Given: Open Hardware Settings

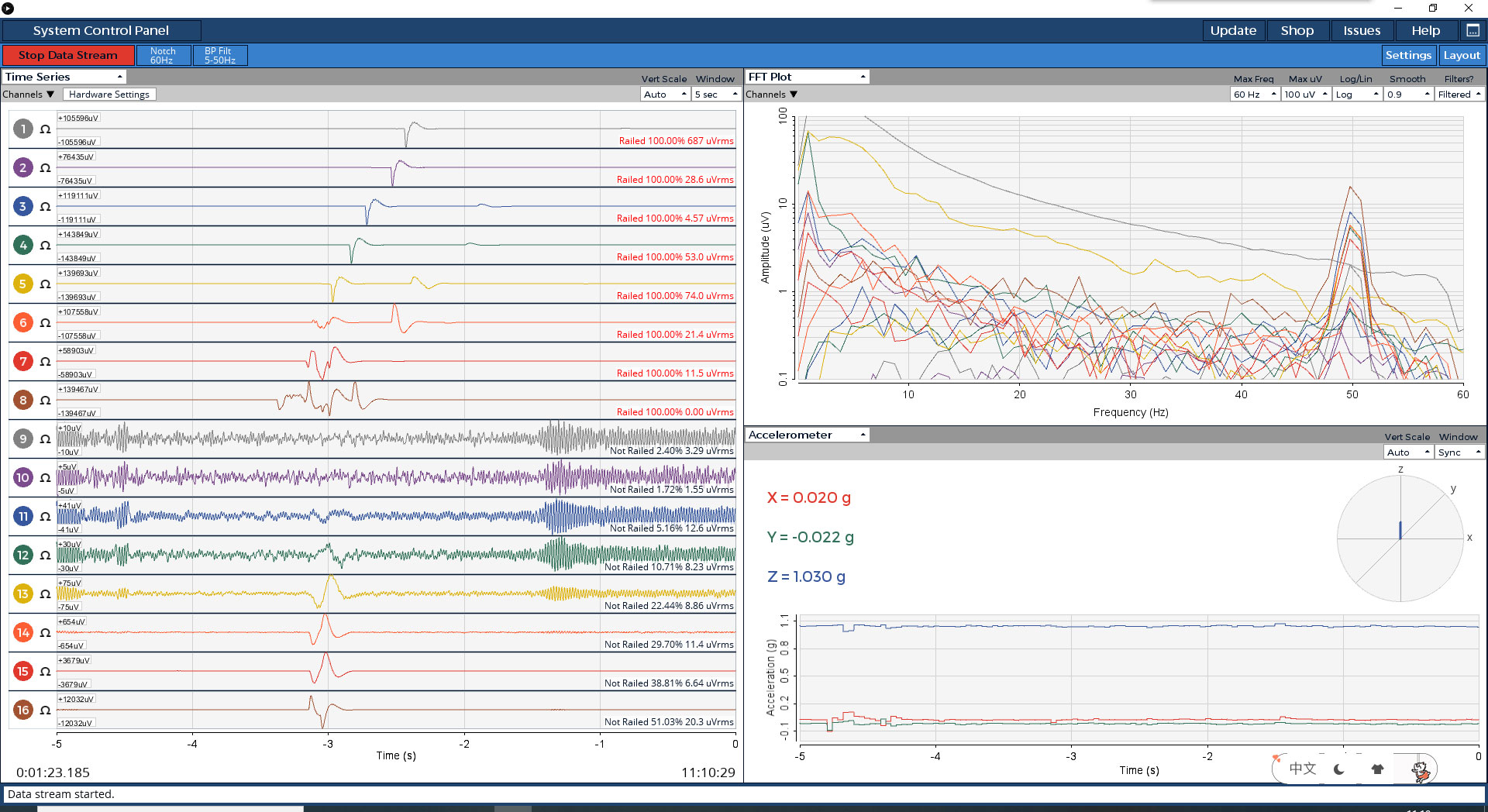Looking at the screenshot, I should point(108,95).
